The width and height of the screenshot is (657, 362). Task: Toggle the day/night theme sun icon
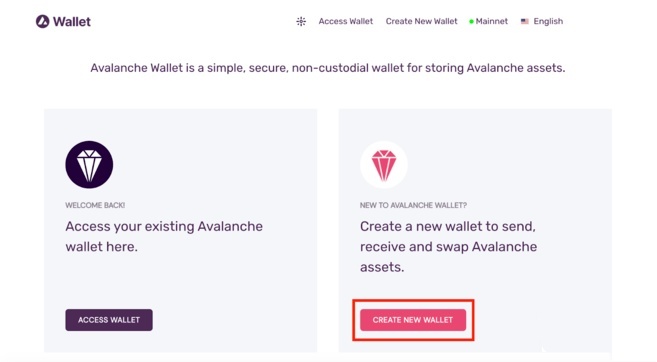[x=301, y=21]
